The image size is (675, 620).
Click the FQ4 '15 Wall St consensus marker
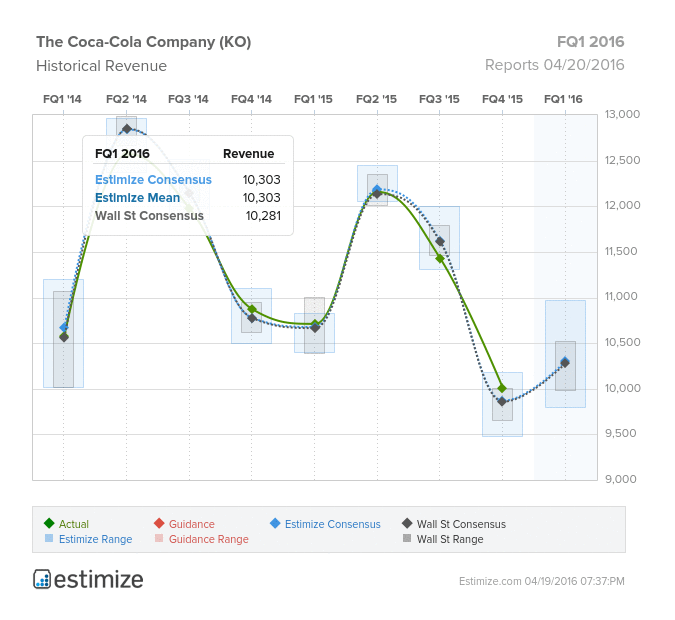pos(502,402)
